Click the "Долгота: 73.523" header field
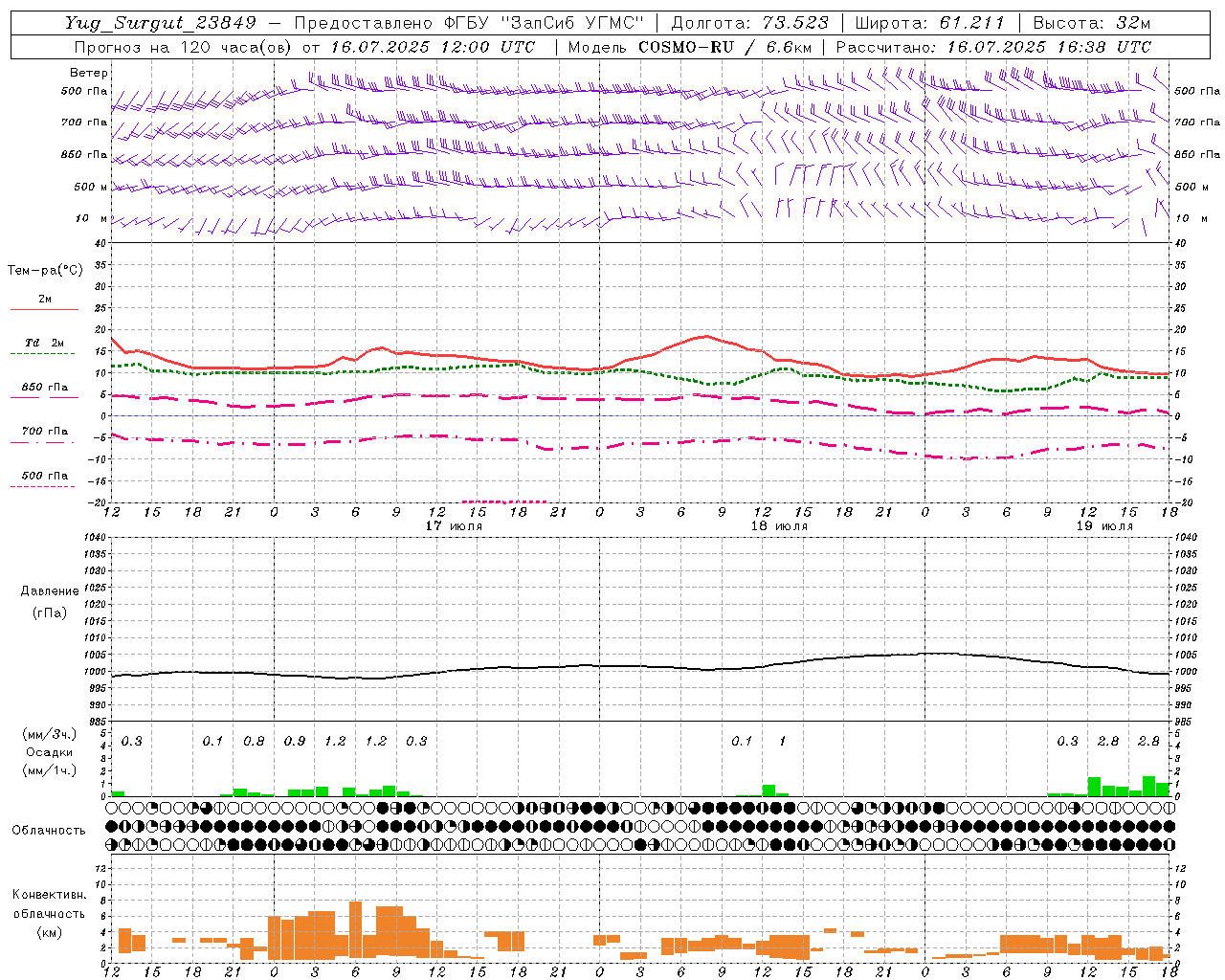 coord(750,24)
